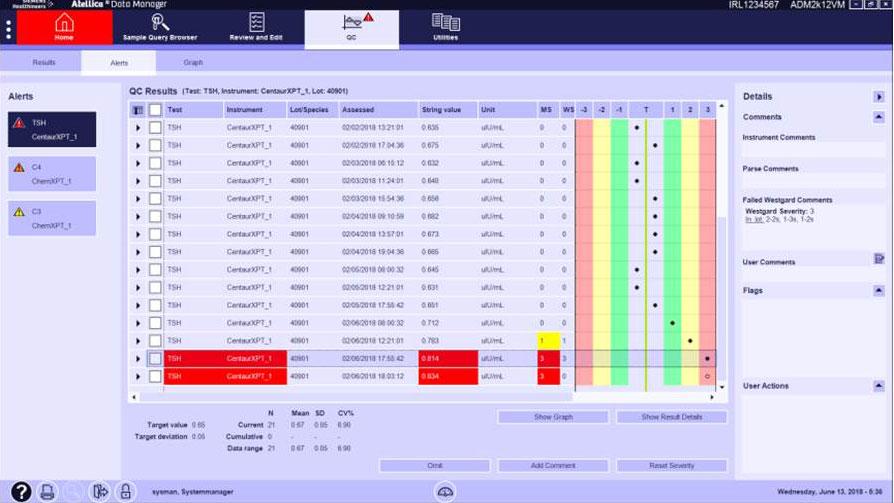Click the Lot/Species column header
This screenshot has height=503, width=894.
pos(311,109)
